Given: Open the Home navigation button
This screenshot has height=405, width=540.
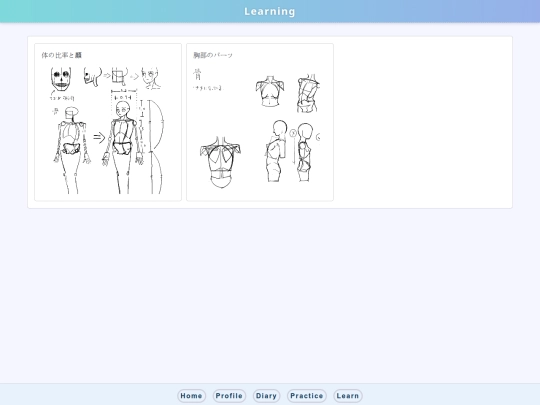Looking at the screenshot, I should (191, 396).
